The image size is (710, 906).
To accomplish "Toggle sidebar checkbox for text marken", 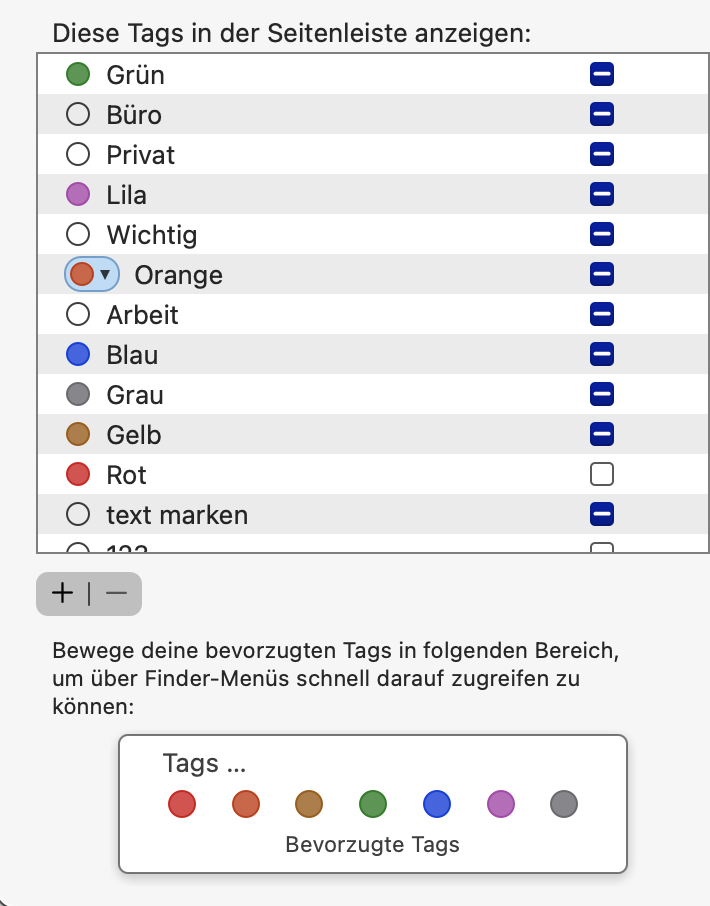I will pyautogui.click(x=602, y=515).
